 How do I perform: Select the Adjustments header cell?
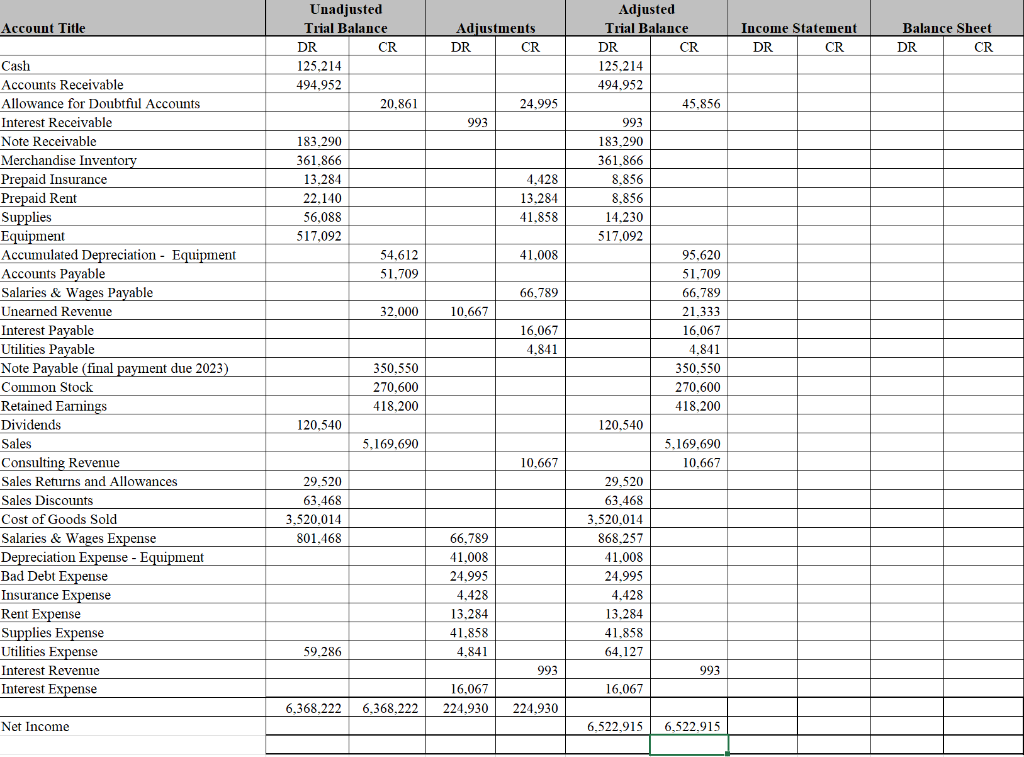coord(496,28)
